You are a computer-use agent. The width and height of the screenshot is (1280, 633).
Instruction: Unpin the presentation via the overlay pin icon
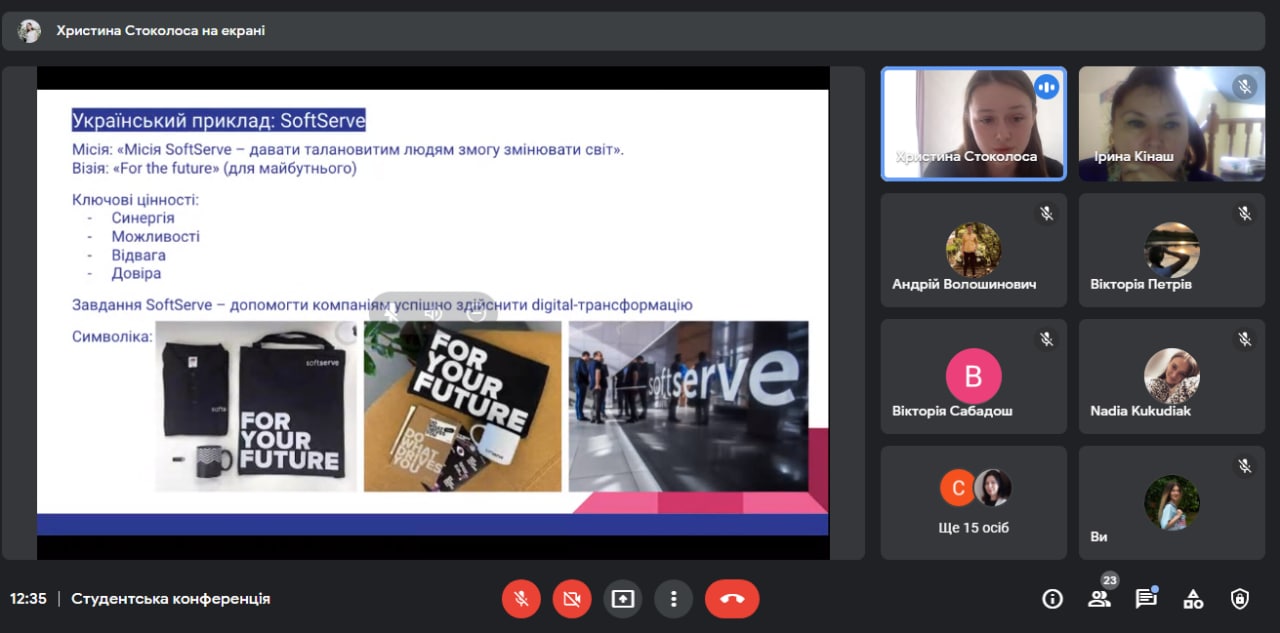(x=392, y=312)
